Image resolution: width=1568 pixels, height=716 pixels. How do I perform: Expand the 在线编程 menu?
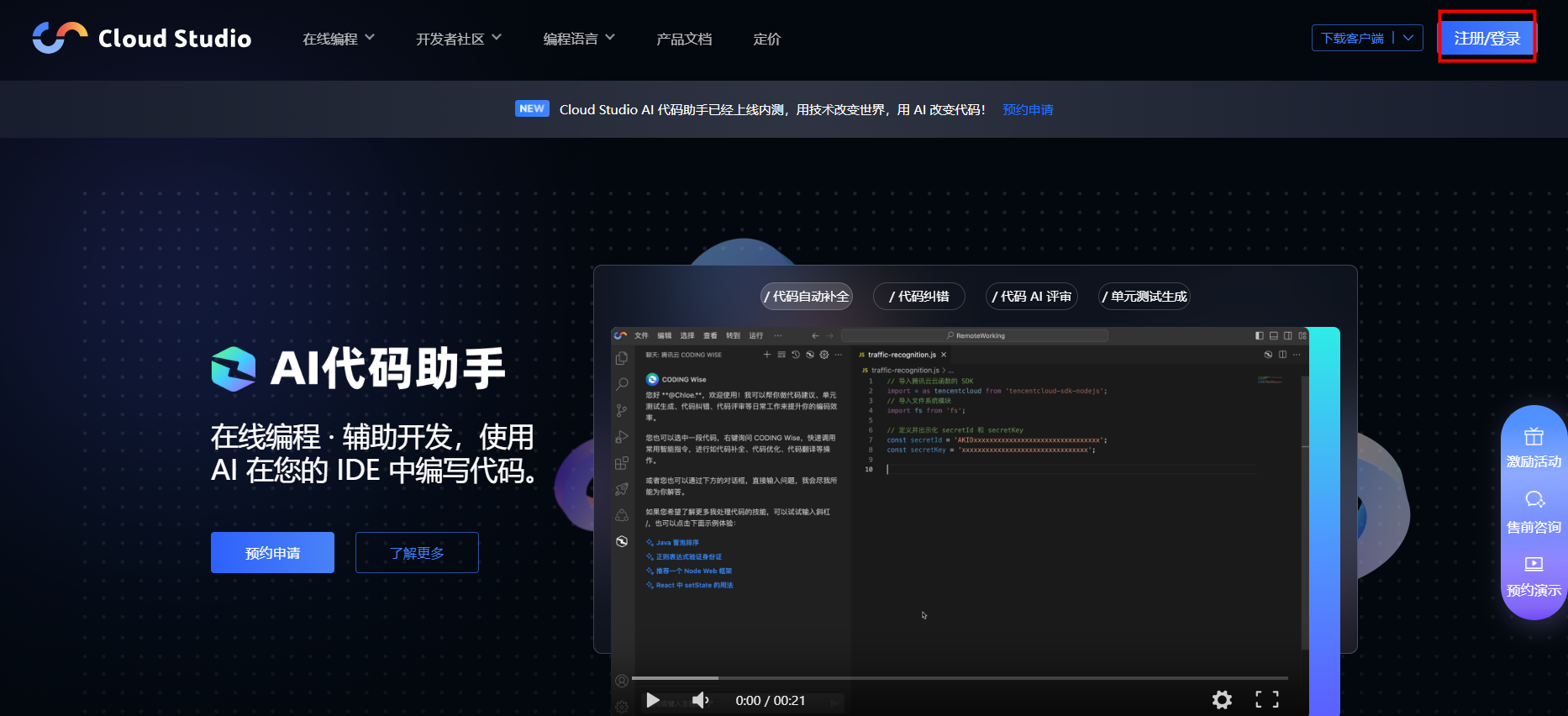339,39
